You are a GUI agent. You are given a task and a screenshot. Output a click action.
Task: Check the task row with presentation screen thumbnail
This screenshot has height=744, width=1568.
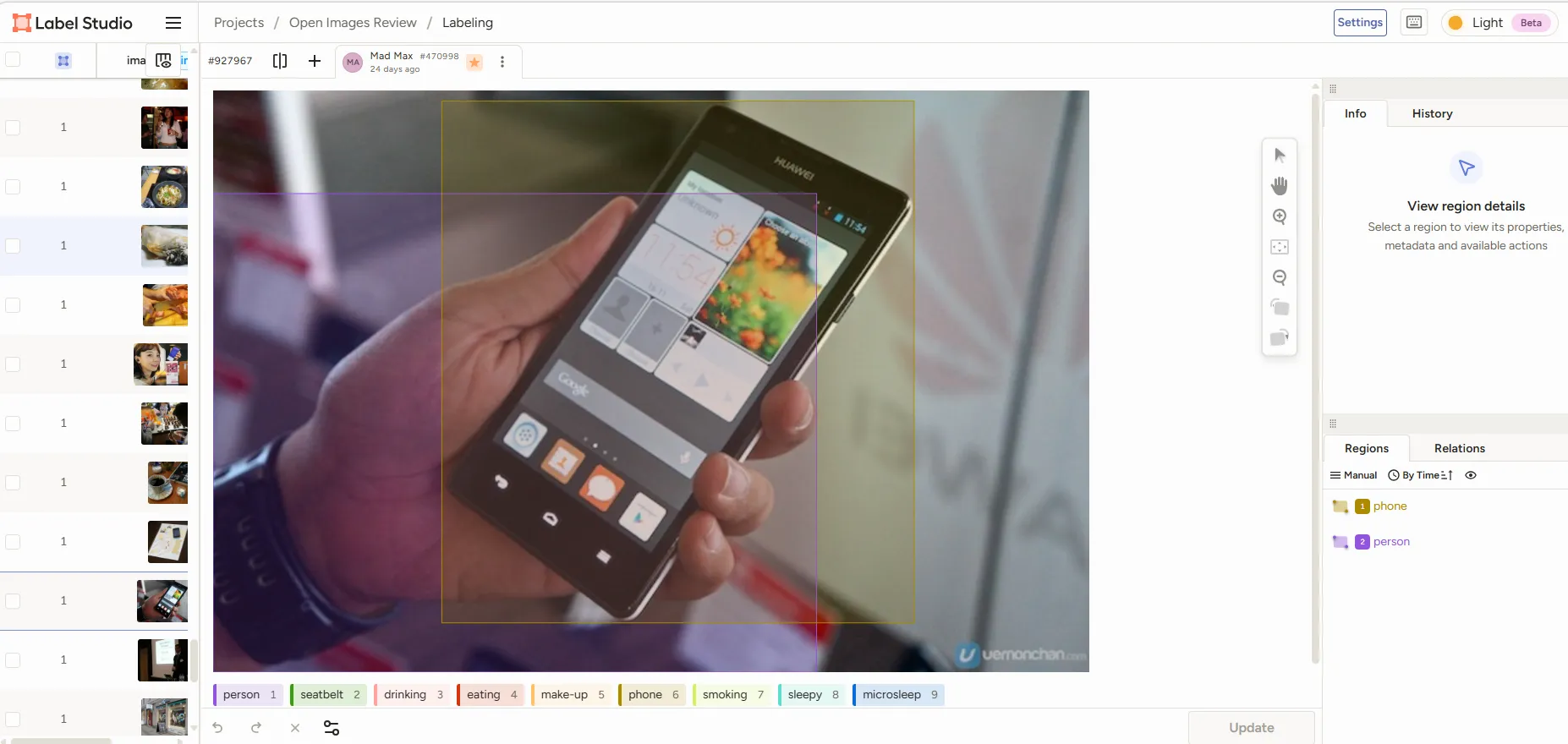coord(13,659)
